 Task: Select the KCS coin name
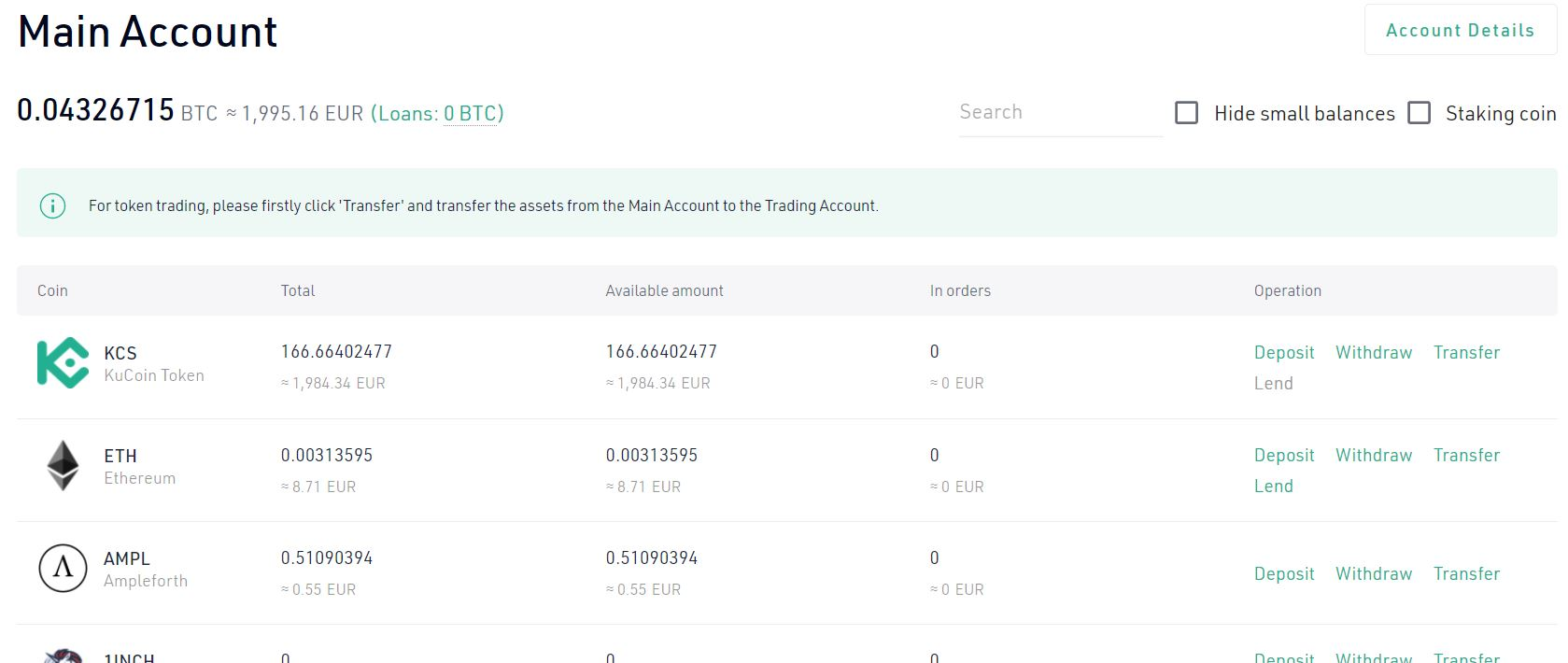point(120,353)
